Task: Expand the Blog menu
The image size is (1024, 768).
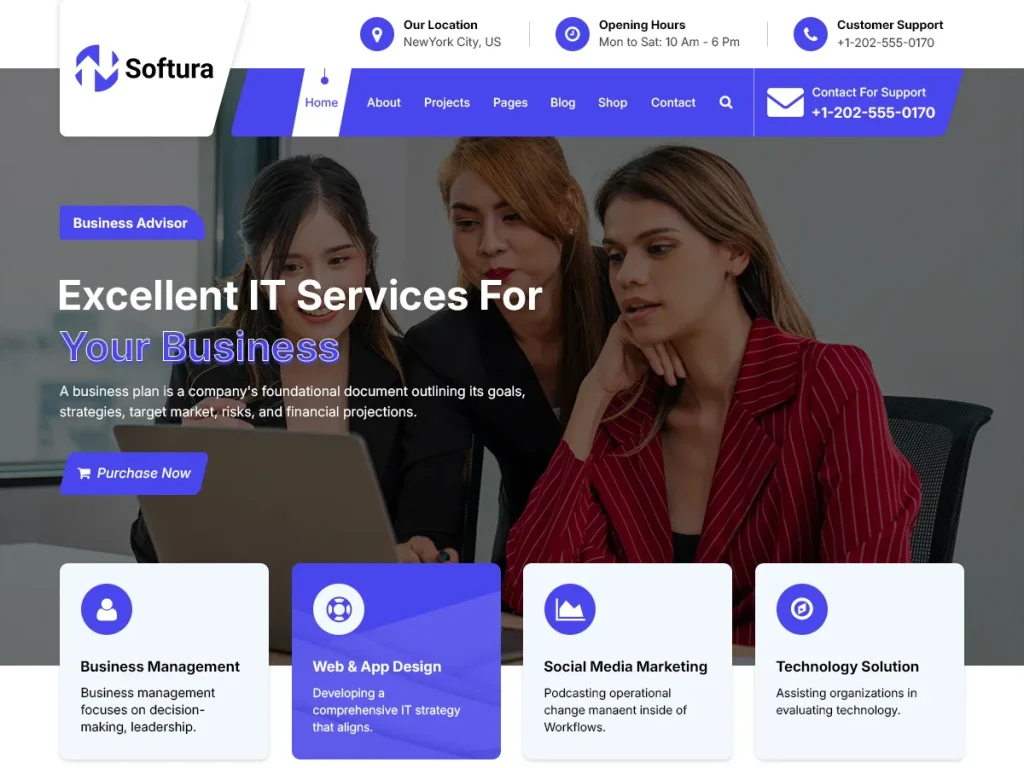Action: (562, 103)
